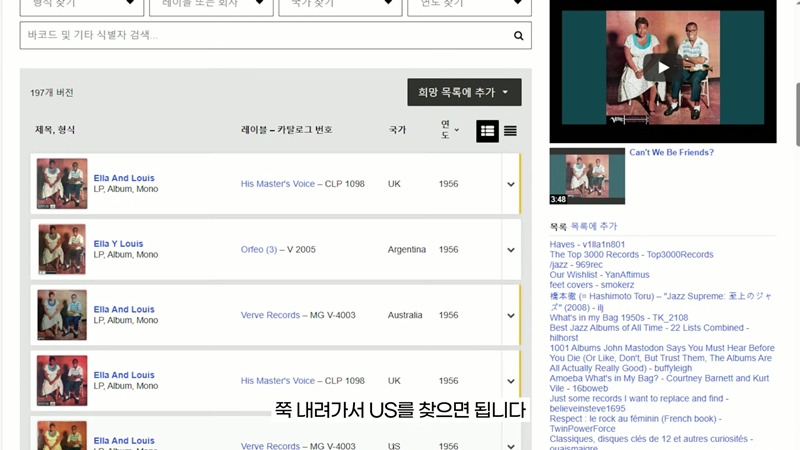Open the Ella Y Louis title link
Image resolution: width=800 pixels, height=450 pixels.
(118, 244)
